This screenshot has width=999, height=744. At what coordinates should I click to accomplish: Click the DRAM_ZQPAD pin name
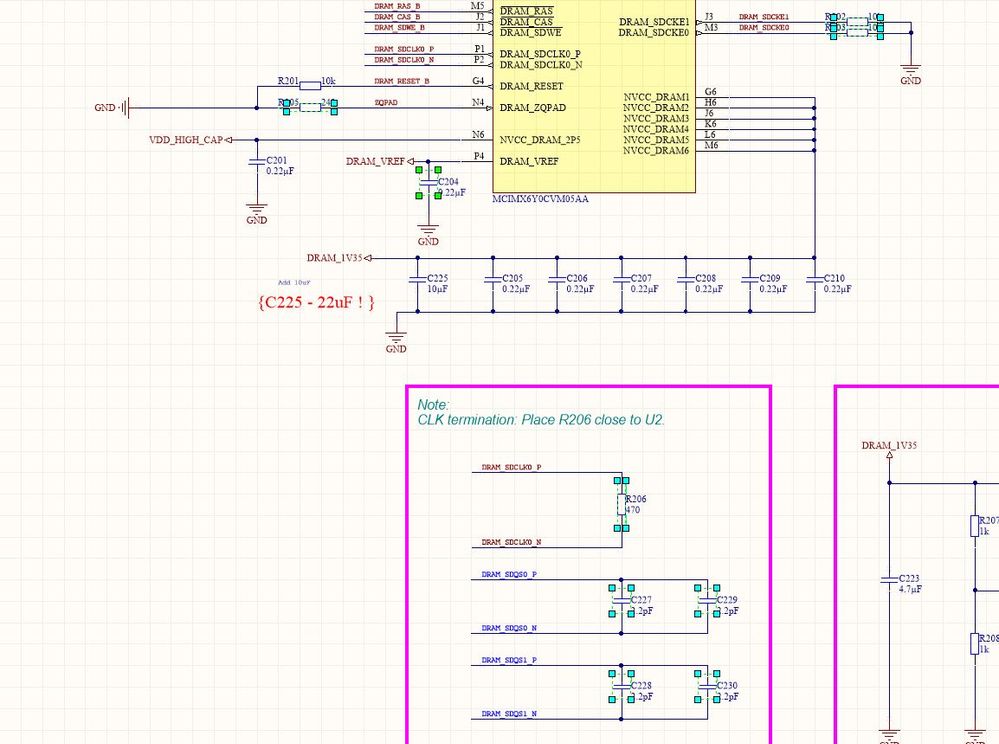533,108
